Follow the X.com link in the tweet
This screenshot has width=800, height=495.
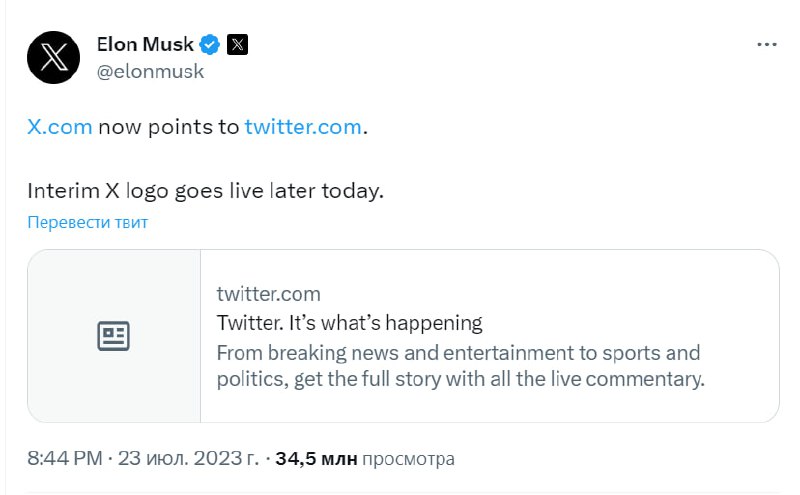(x=60, y=127)
